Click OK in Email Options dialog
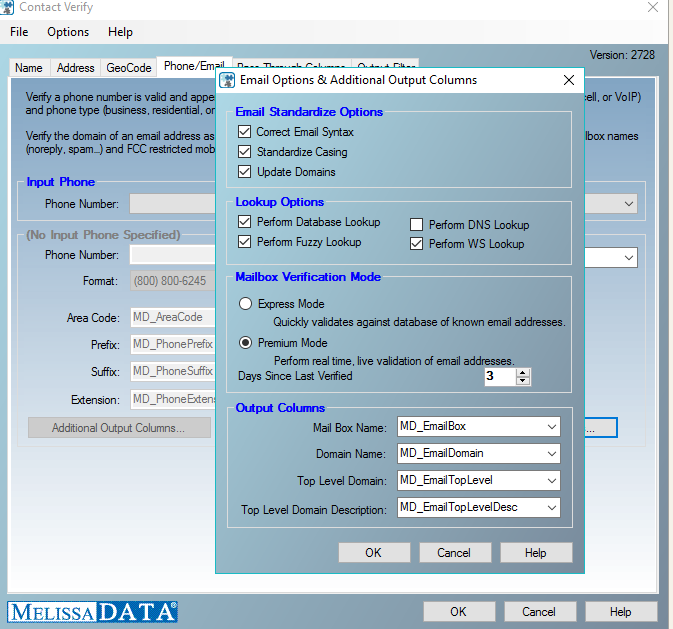Screen dimensions: 673x629 [x=374, y=553]
